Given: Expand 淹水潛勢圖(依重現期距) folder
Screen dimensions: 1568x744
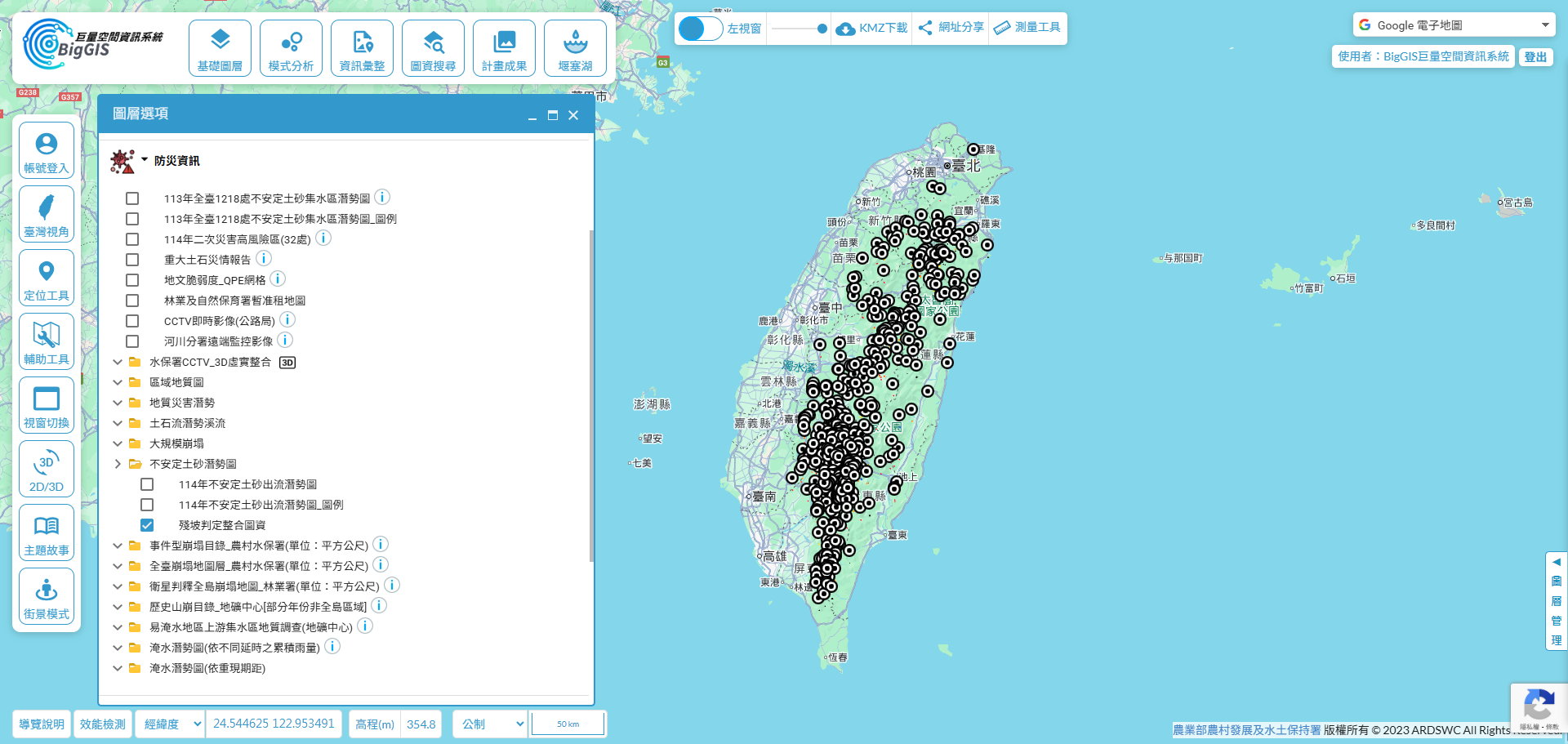Looking at the screenshot, I should coord(118,668).
